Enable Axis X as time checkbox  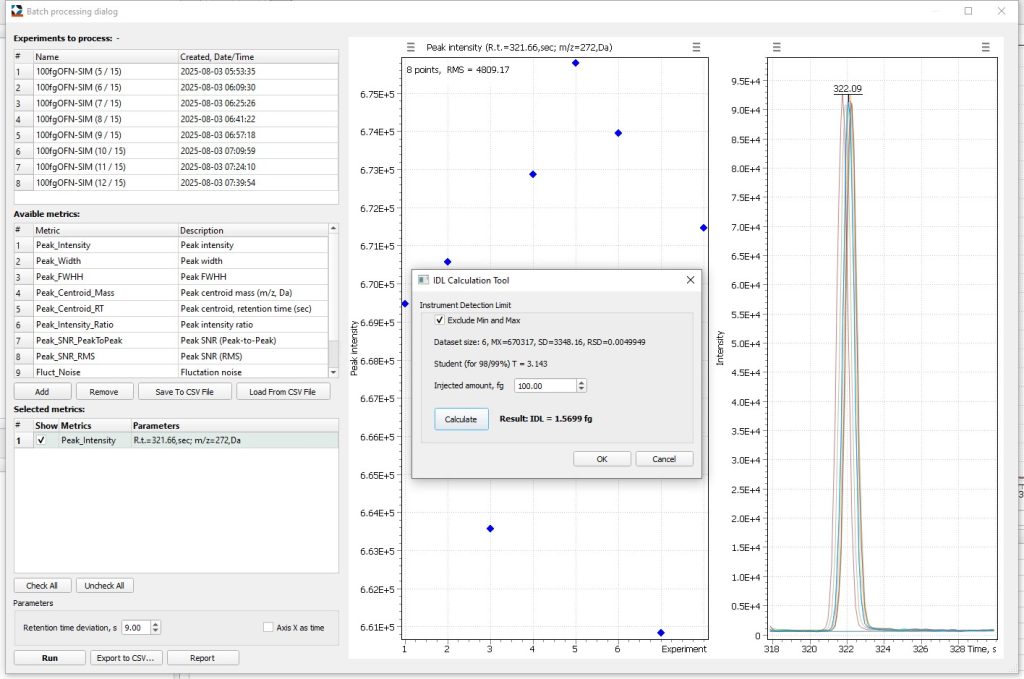268,627
